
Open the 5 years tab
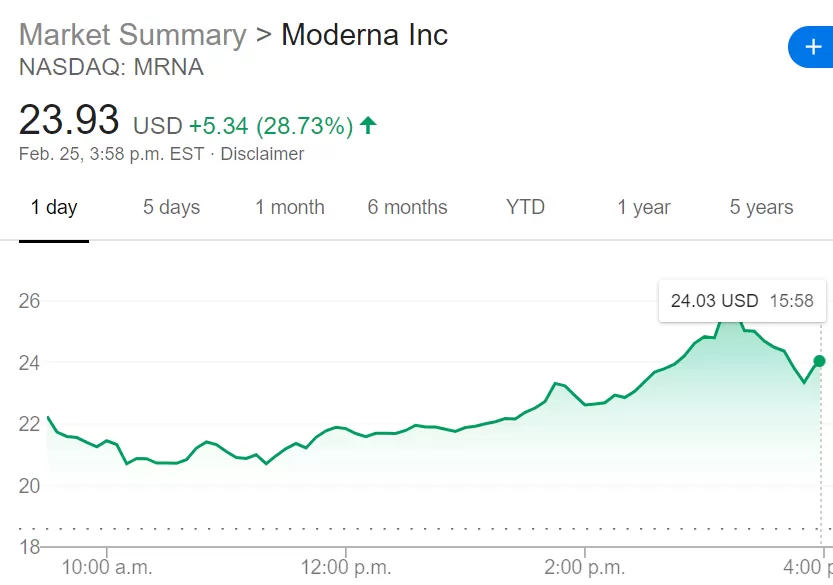[761, 207]
